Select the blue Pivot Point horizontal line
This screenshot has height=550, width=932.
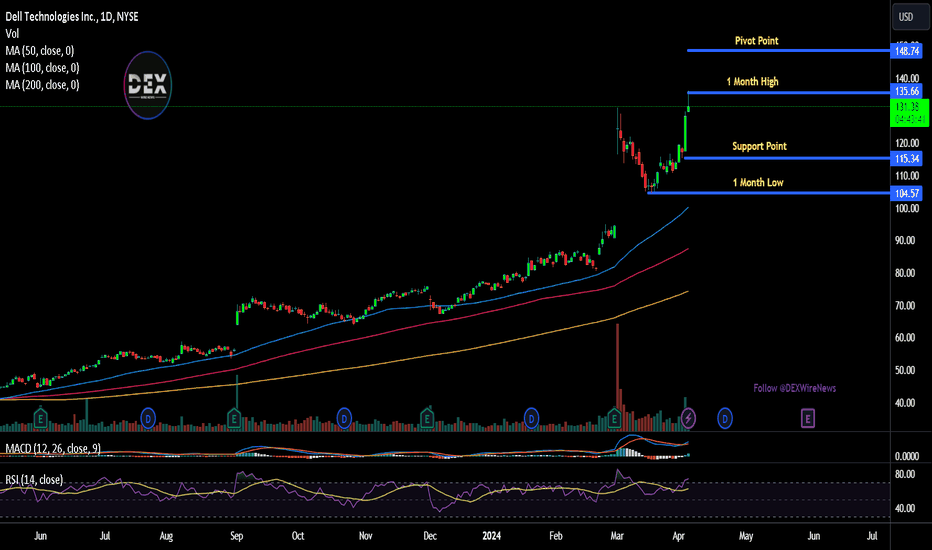click(788, 51)
